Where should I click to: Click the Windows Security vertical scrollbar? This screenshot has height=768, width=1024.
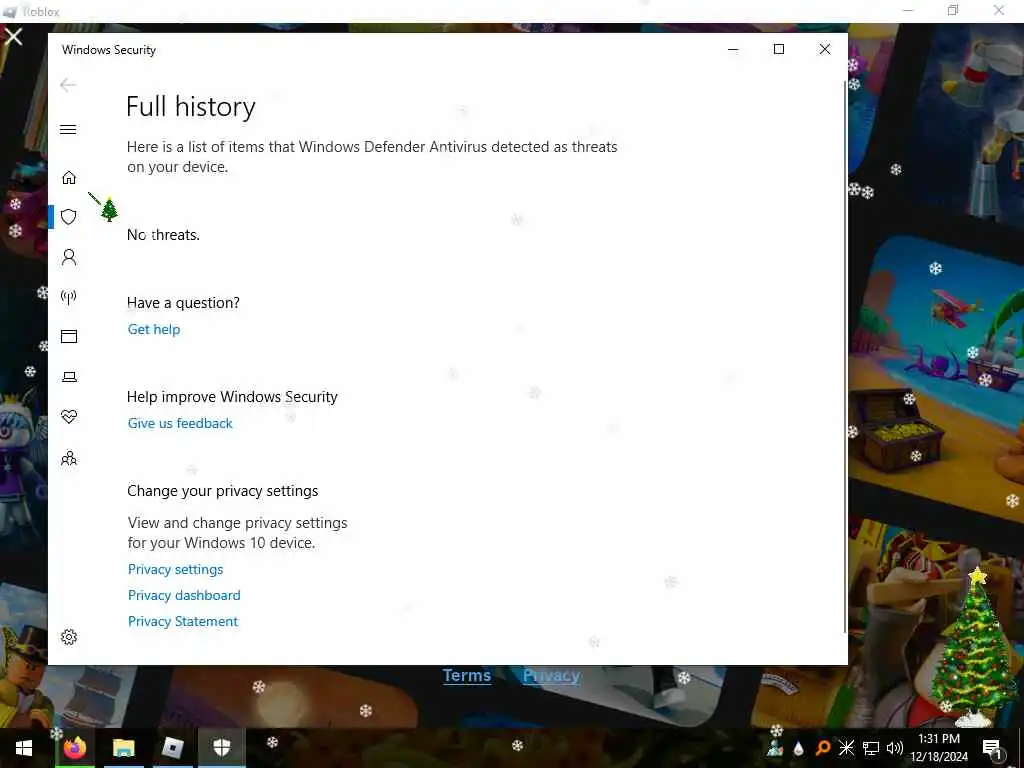click(x=845, y=356)
